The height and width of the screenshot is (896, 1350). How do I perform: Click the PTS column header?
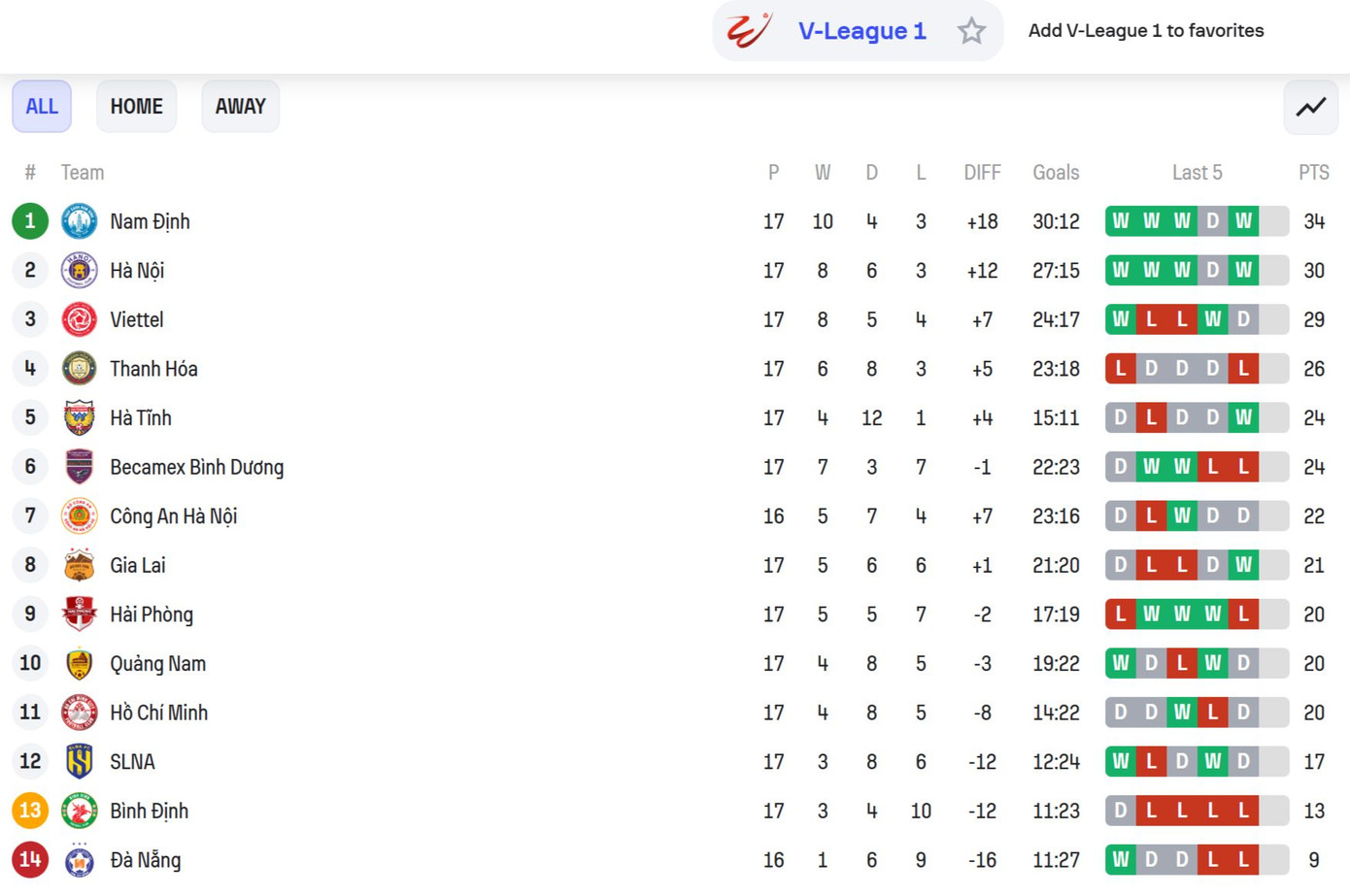click(1313, 173)
